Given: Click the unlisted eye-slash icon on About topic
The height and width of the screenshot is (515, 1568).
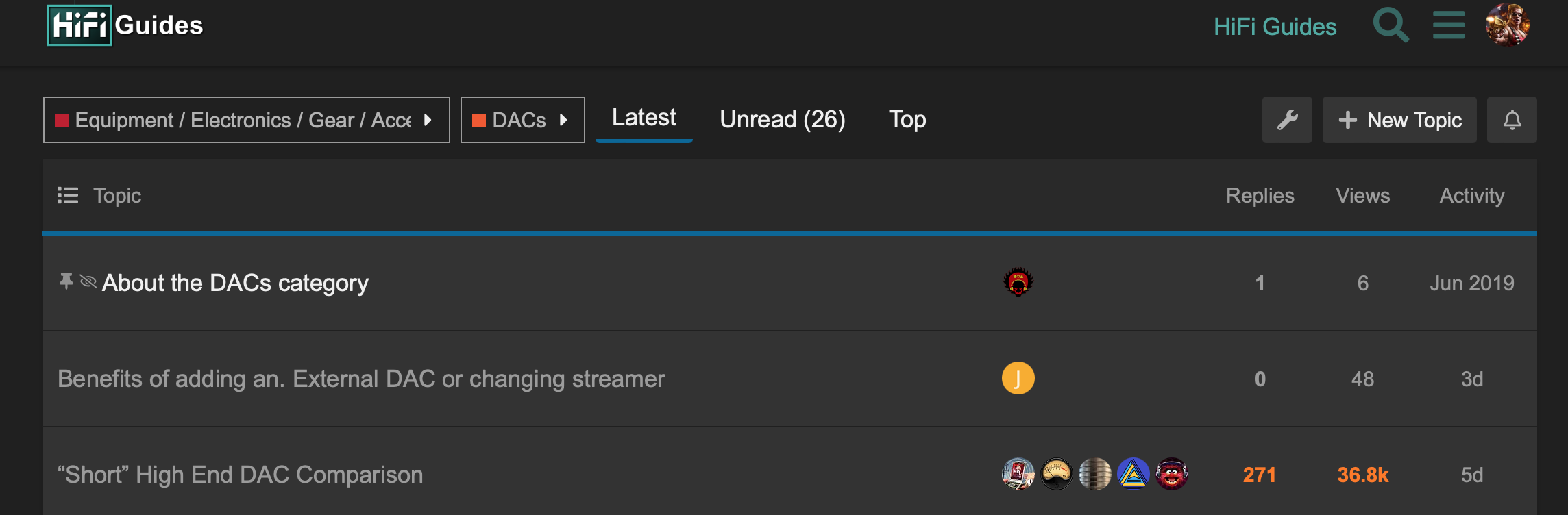Looking at the screenshot, I should [88, 281].
